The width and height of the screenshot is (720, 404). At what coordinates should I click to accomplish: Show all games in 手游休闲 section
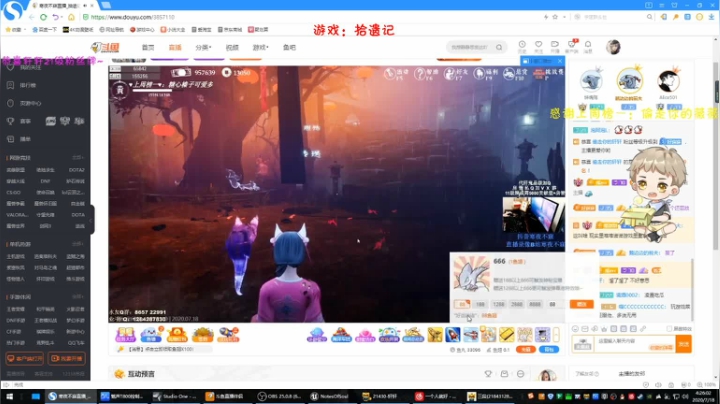(78, 297)
